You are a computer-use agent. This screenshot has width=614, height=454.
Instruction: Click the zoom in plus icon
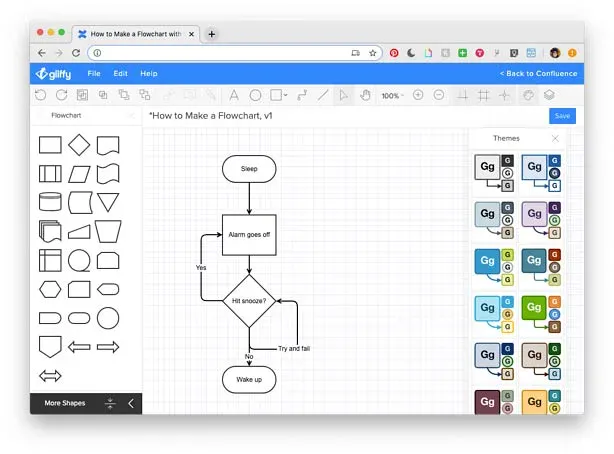click(x=418, y=95)
